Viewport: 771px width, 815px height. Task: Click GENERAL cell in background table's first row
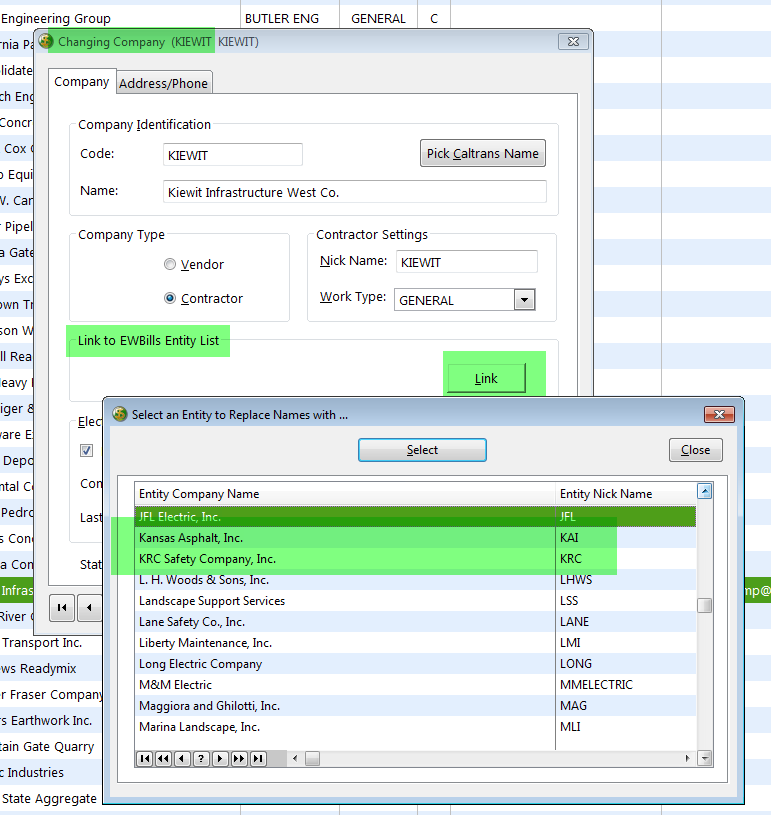click(x=378, y=19)
